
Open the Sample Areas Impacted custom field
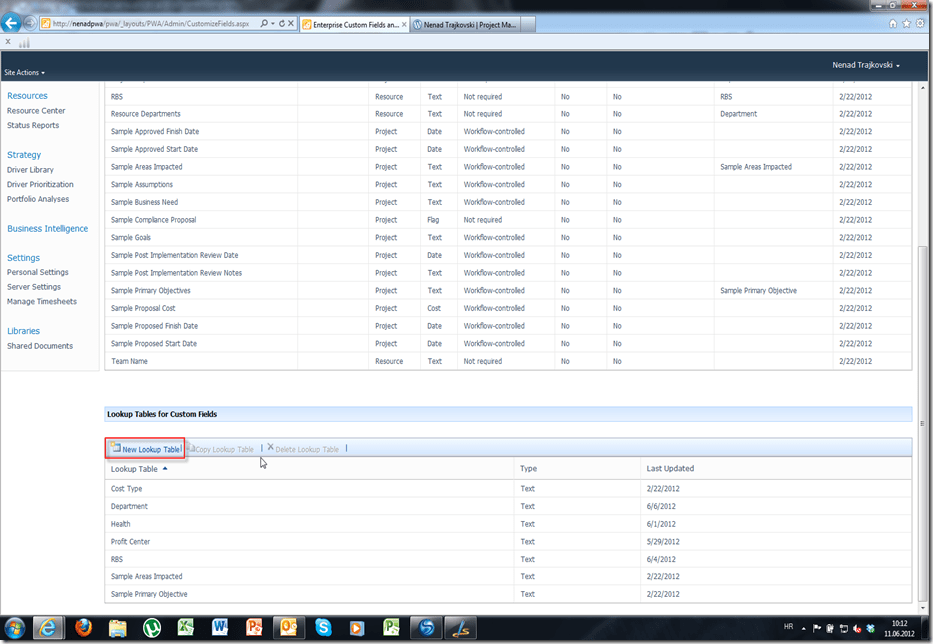[146, 167]
